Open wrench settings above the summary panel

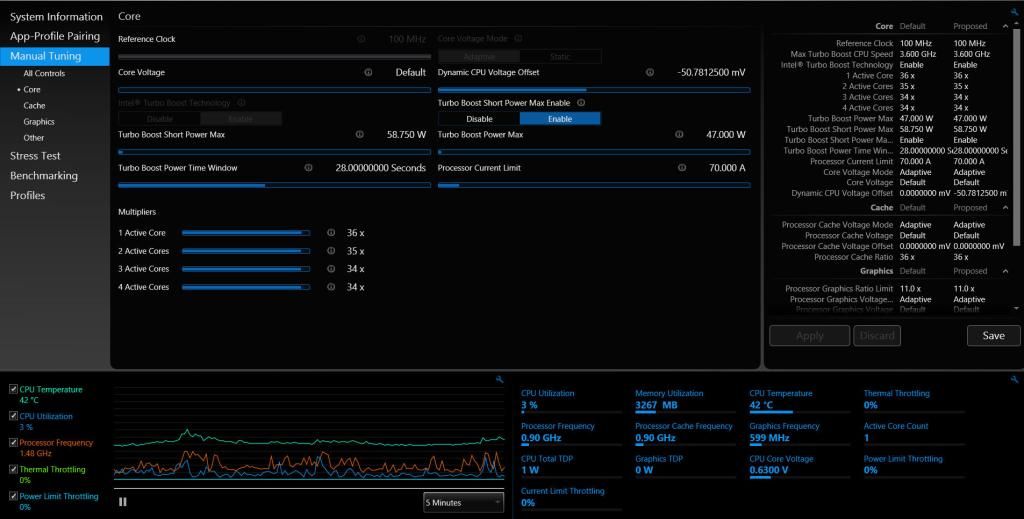tap(1014, 12)
